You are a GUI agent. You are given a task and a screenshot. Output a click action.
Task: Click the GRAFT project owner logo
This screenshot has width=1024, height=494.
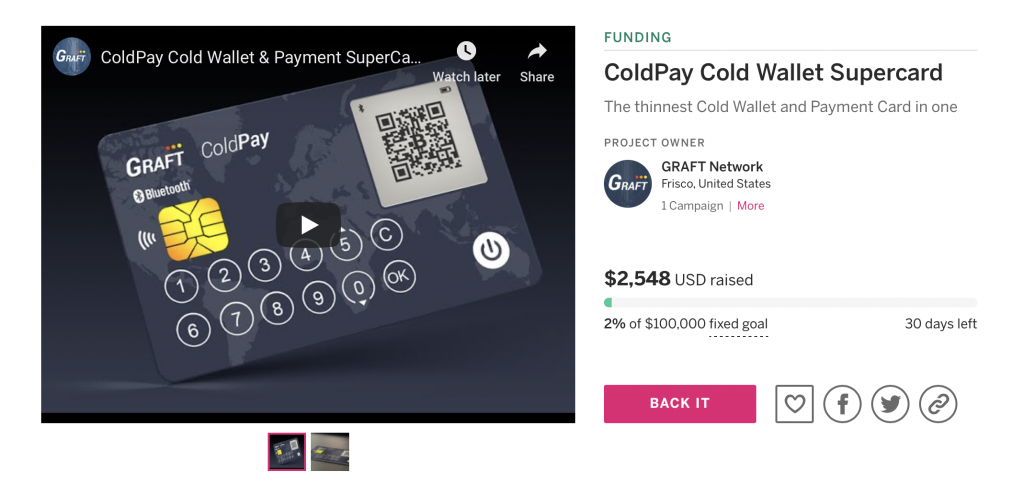point(628,184)
